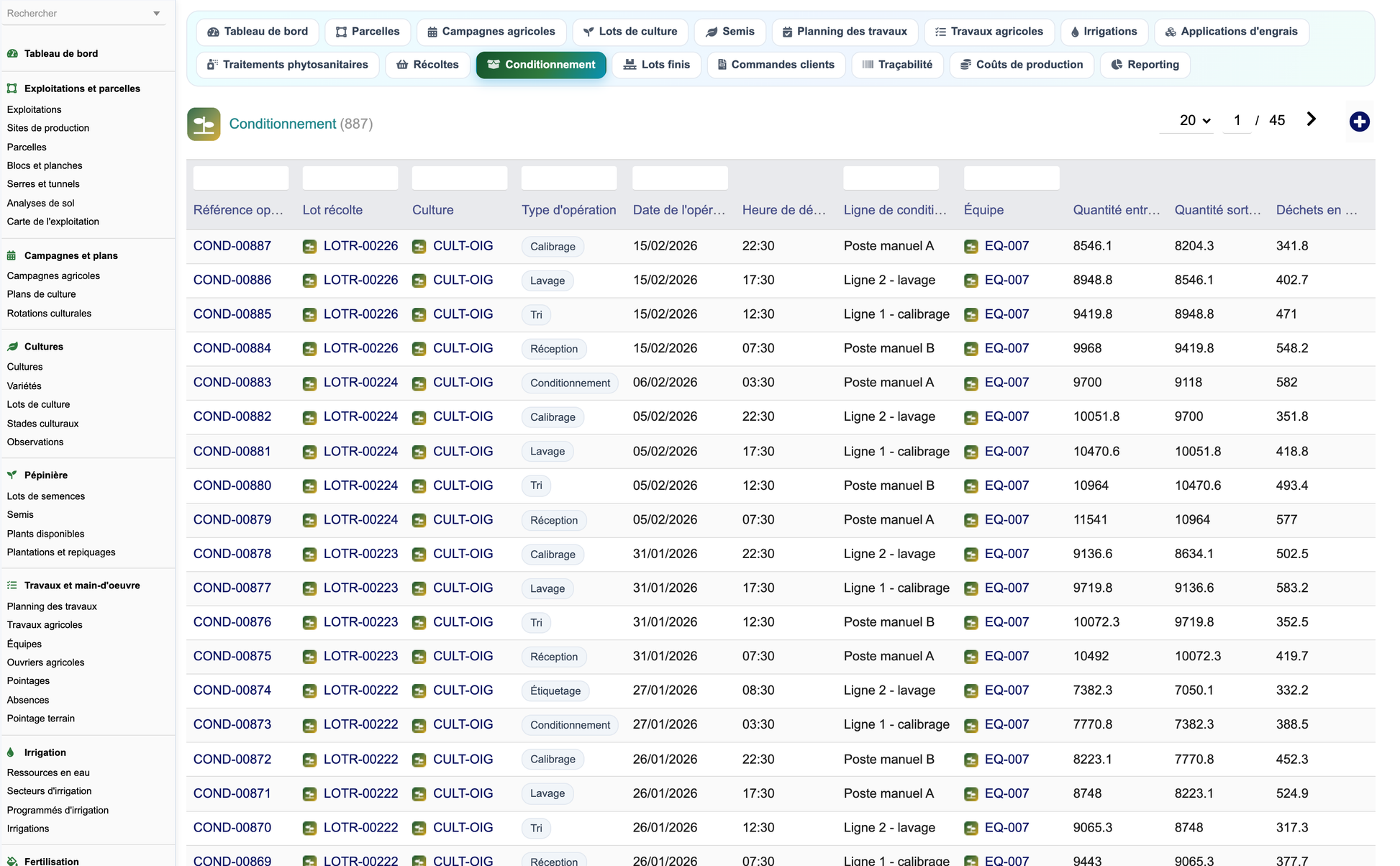
Task: Click lot icon beside LOTR-00226 in COND-00887 row
Action: pyautogui.click(x=309, y=247)
